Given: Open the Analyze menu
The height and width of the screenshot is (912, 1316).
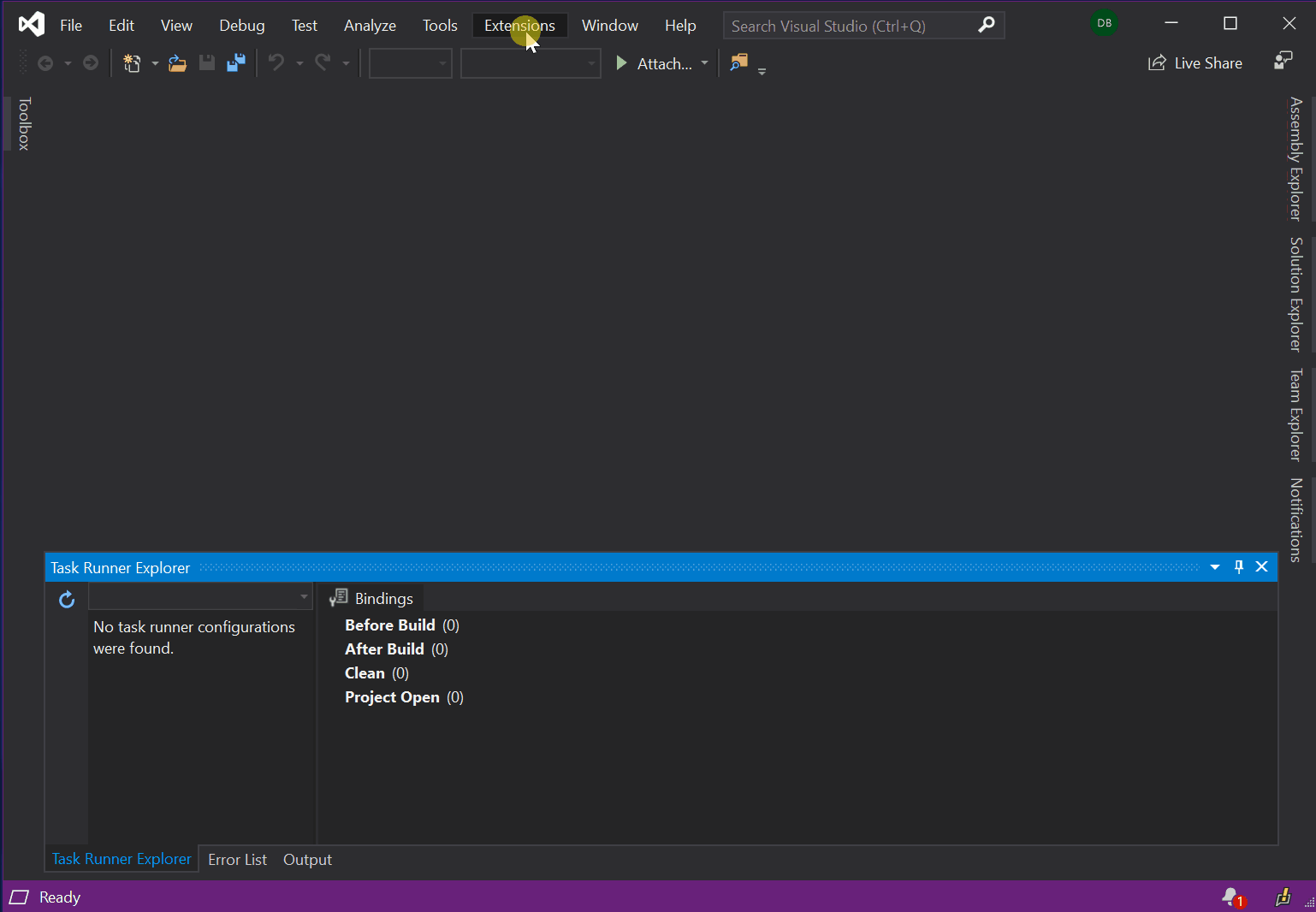Looking at the screenshot, I should coord(370,26).
